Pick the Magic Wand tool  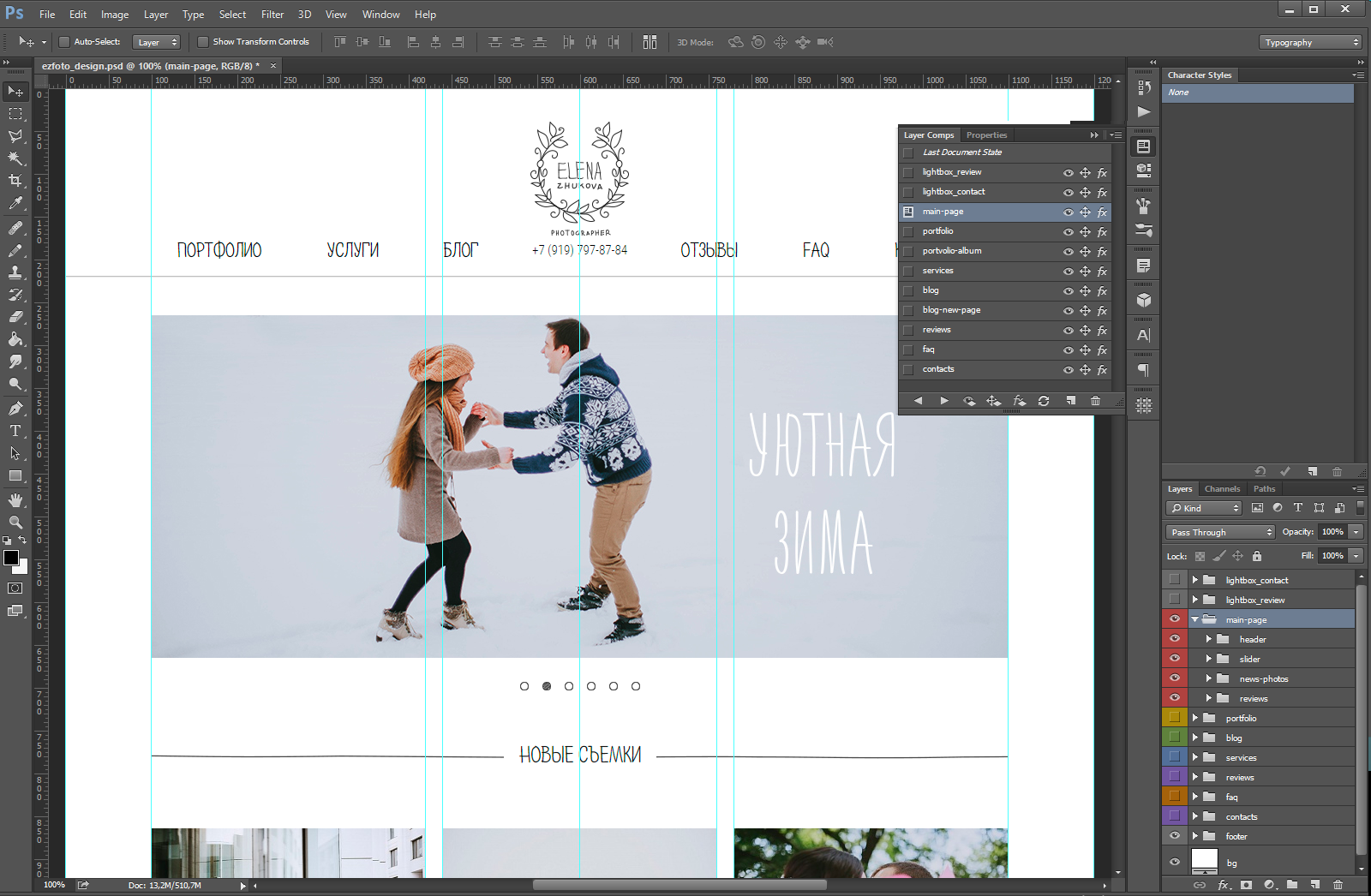pos(15,158)
